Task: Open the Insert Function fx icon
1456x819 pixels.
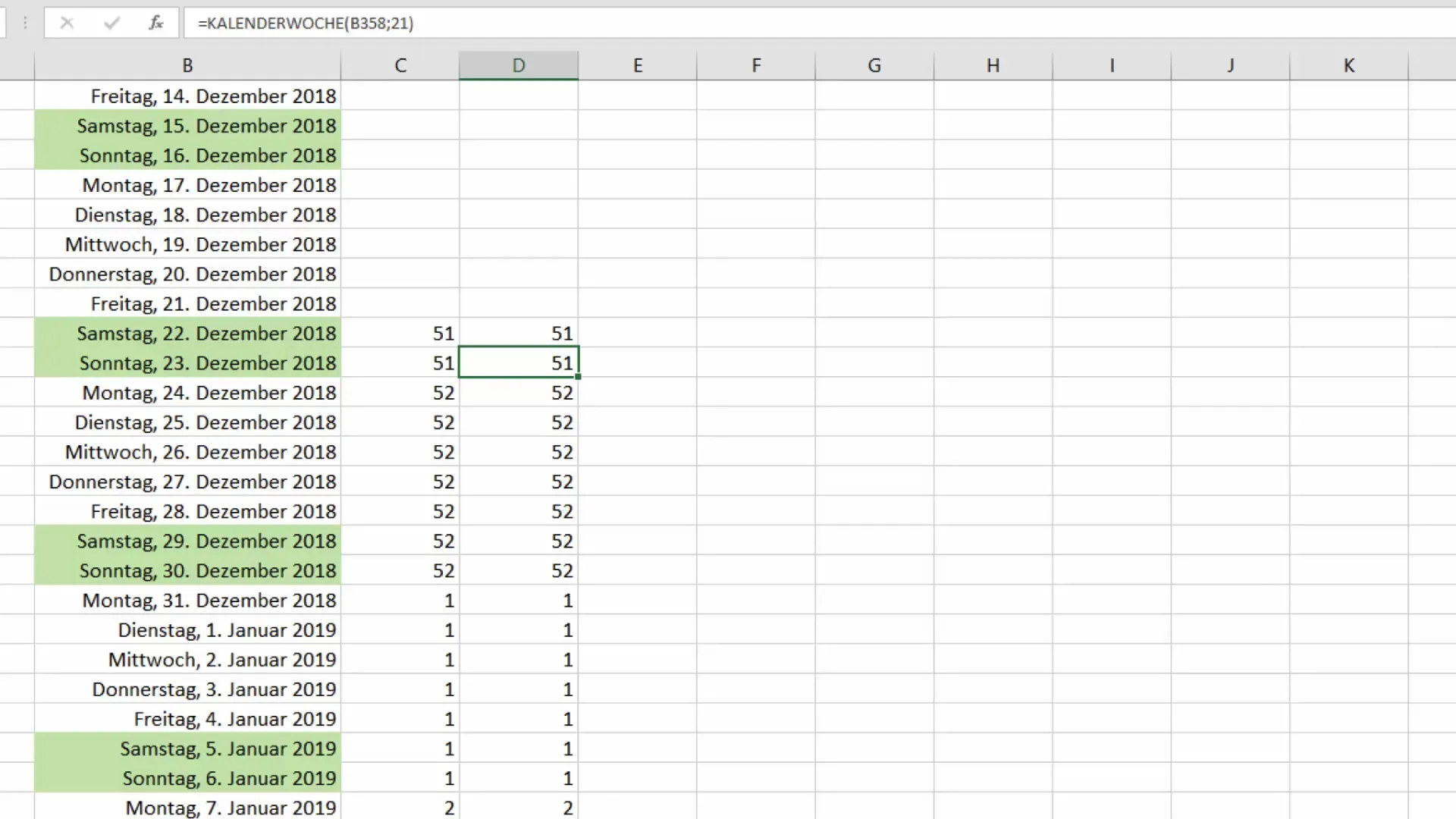Action: point(156,23)
